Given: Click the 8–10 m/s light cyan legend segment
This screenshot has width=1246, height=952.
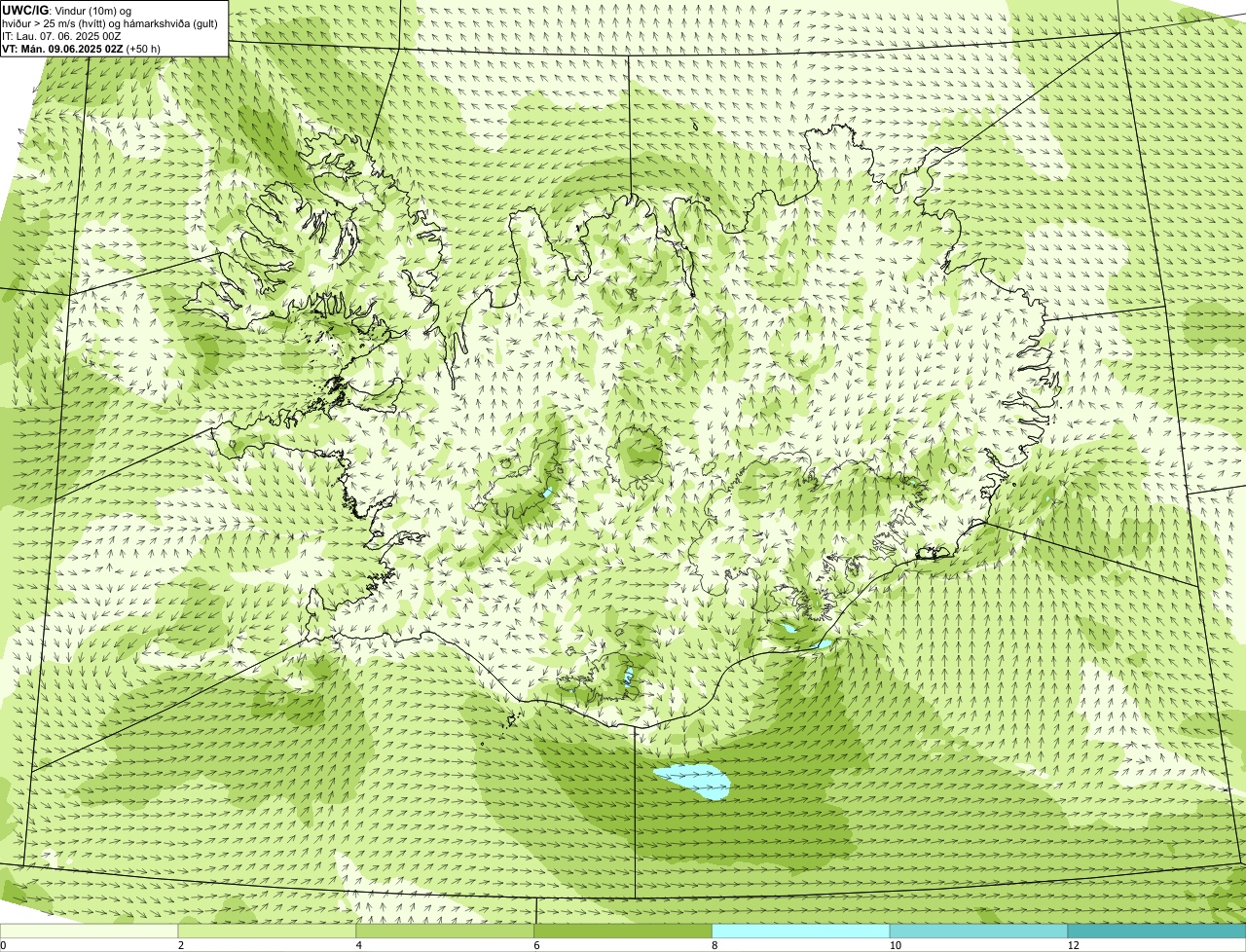Looking at the screenshot, I should click(x=801, y=931).
